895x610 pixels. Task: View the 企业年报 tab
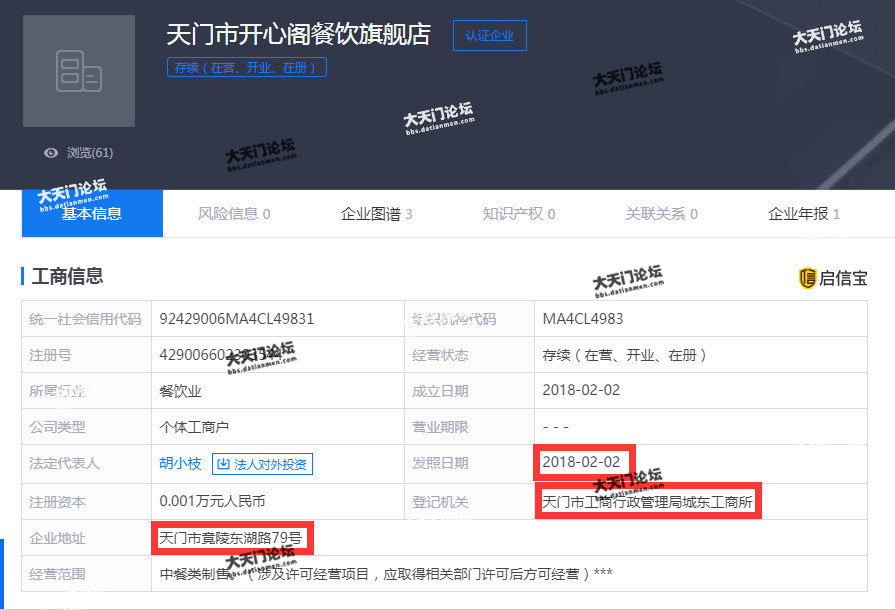point(803,213)
